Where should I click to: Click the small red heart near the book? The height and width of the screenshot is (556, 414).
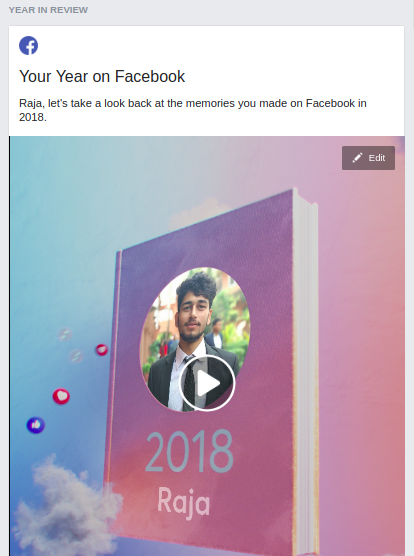click(x=102, y=350)
